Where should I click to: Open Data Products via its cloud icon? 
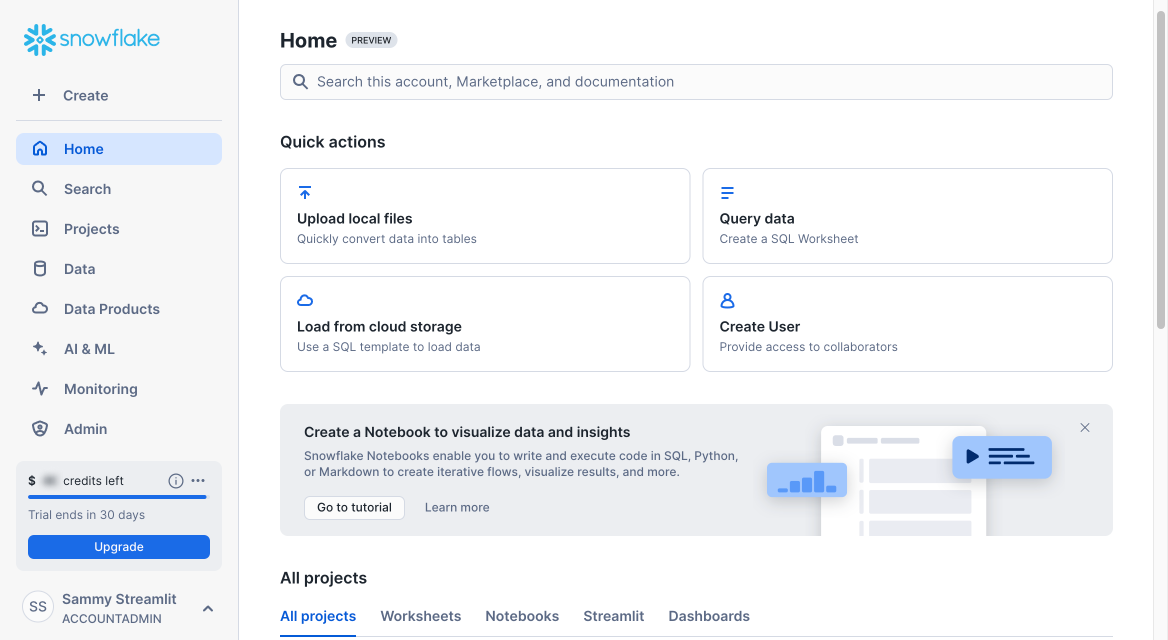point(40,308)
